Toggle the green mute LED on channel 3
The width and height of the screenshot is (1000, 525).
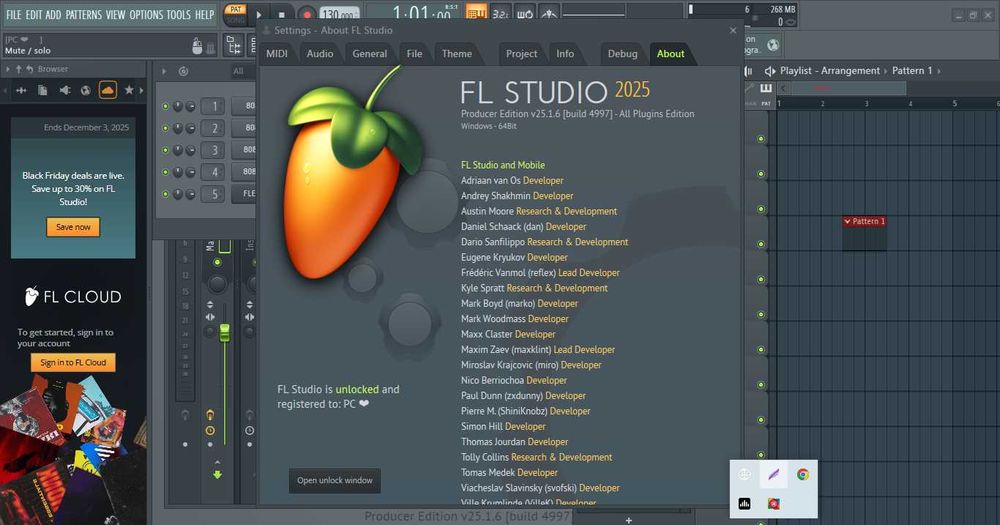(165, 151)
